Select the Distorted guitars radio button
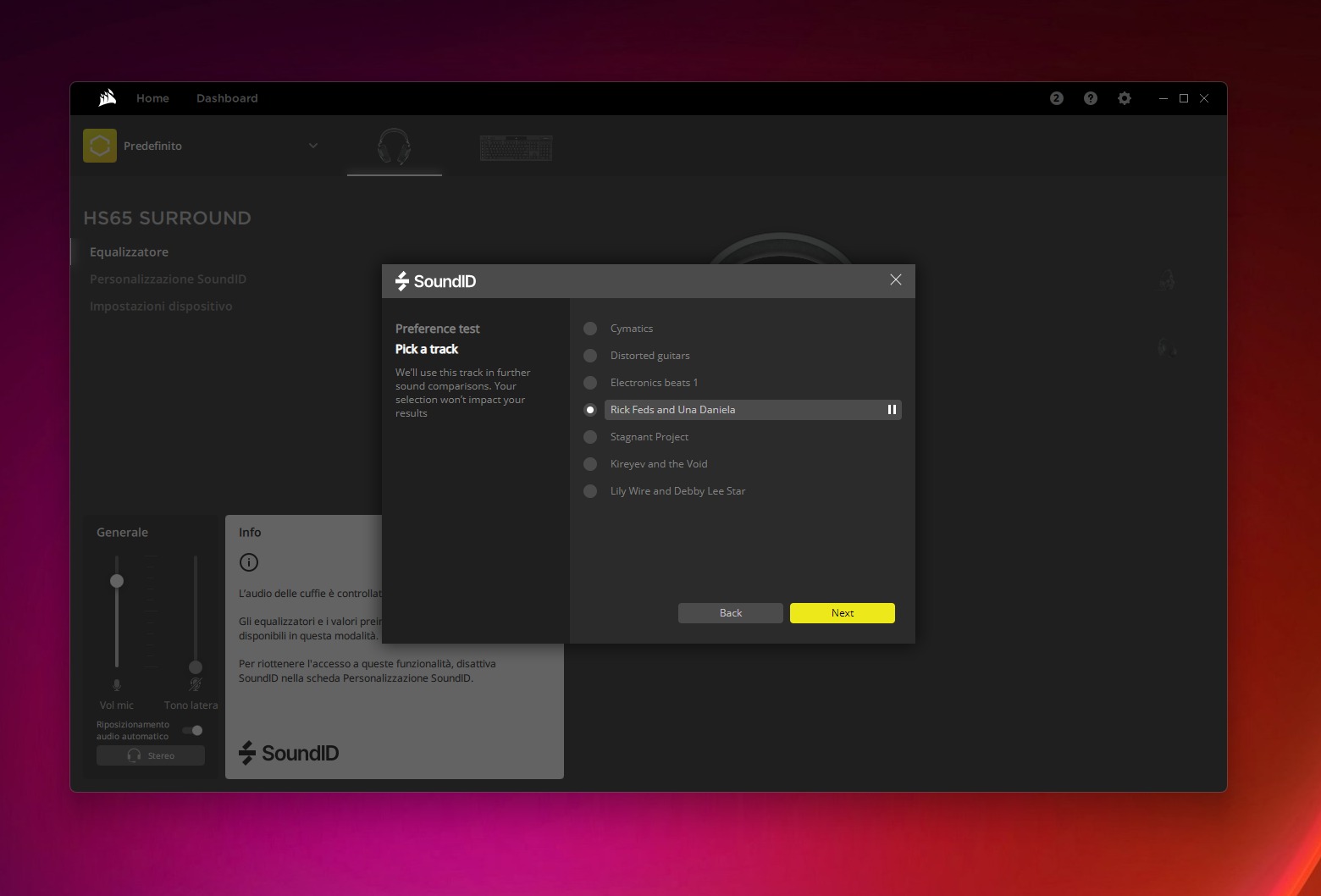Viewport: 1321px width, 896px height. coord(590,356)
